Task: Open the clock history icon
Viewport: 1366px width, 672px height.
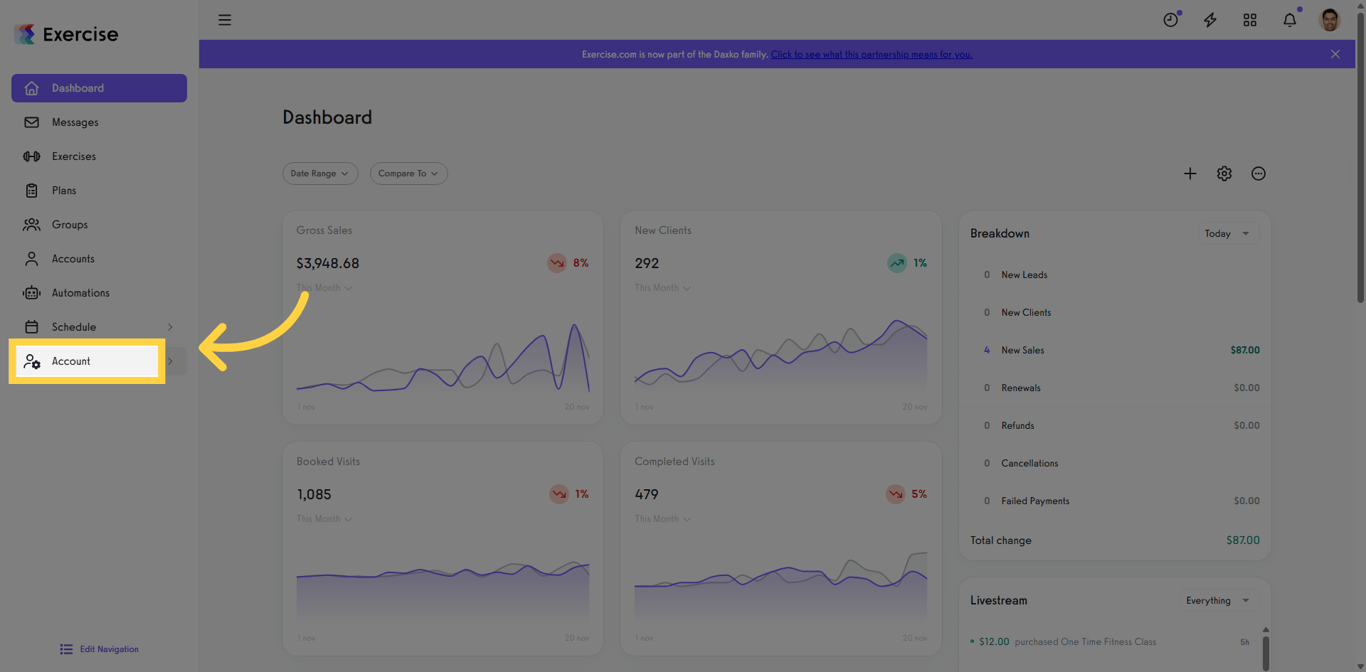Action: pyautogui.click(x=1171, y=20)
